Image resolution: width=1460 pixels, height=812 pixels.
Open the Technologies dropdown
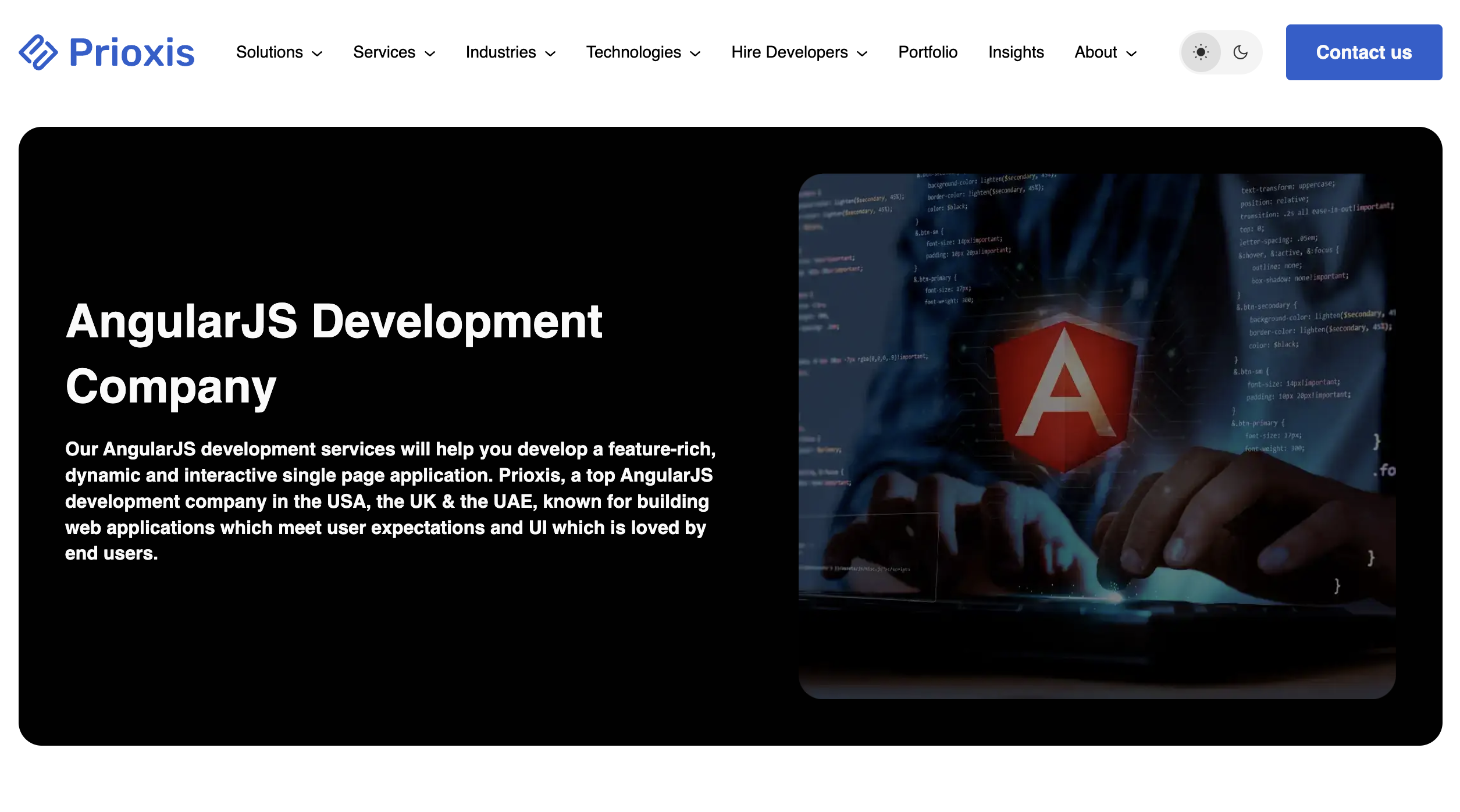[643, 52]
